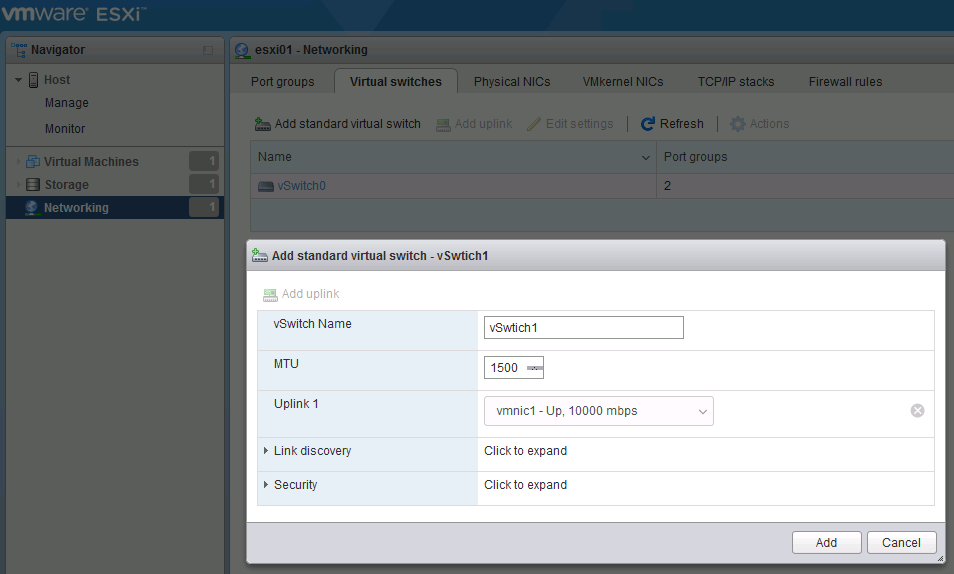
Task: Open the Firewall rules tab
Action: click(x=845, y=82)
